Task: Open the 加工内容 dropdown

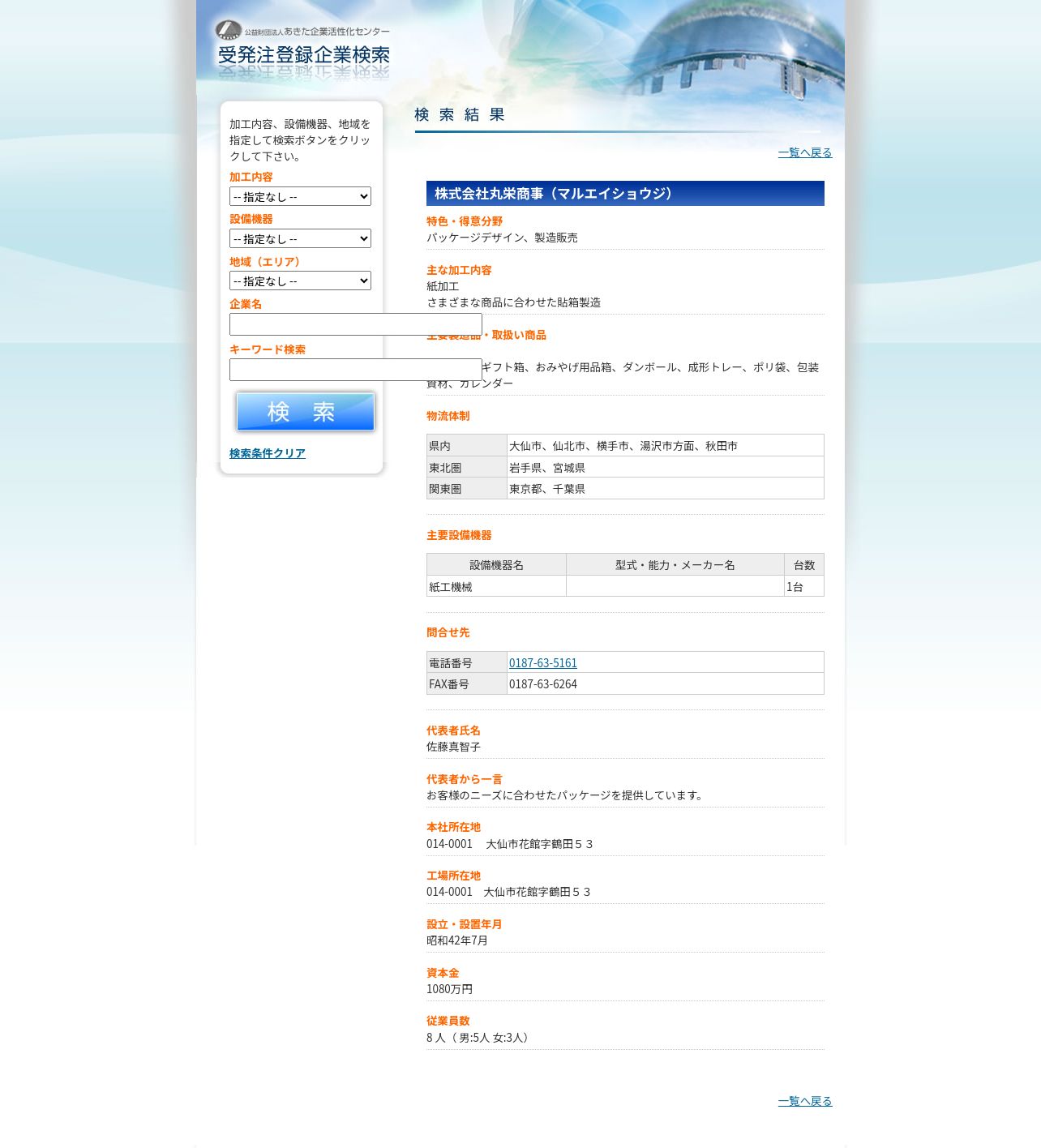Action: (300, 196)
